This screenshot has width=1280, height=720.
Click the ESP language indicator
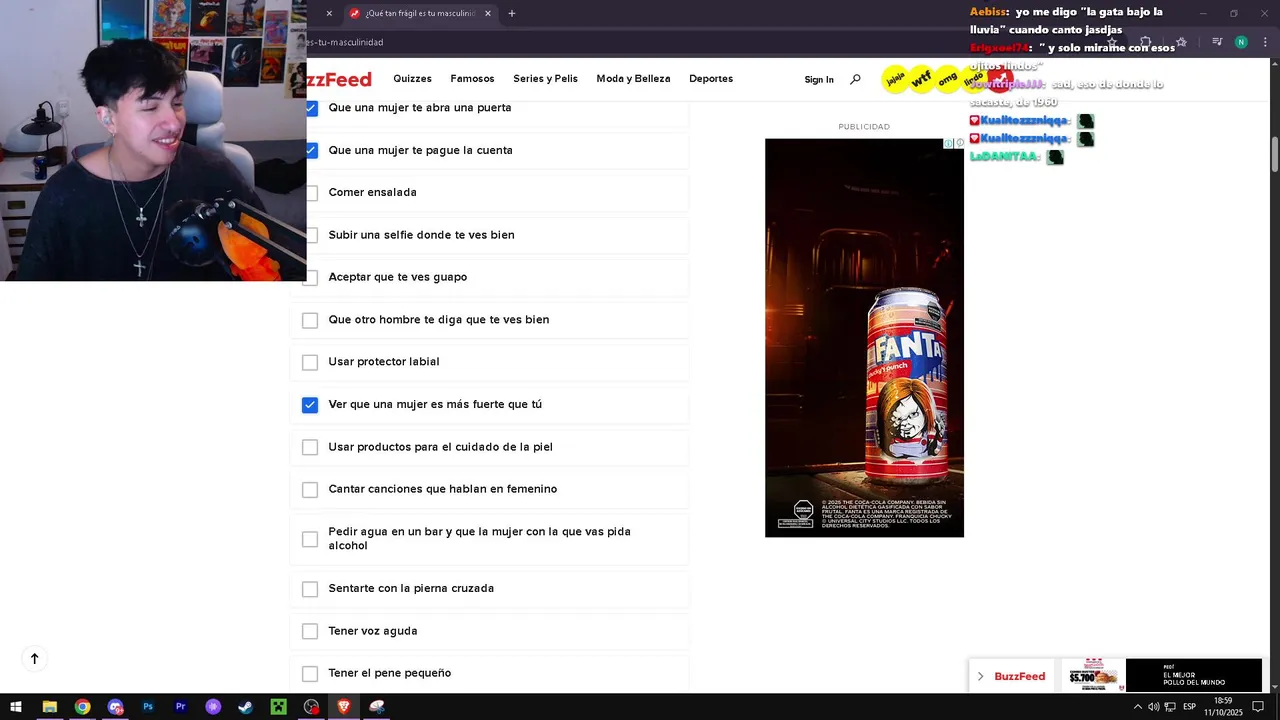pos(1189,707)
